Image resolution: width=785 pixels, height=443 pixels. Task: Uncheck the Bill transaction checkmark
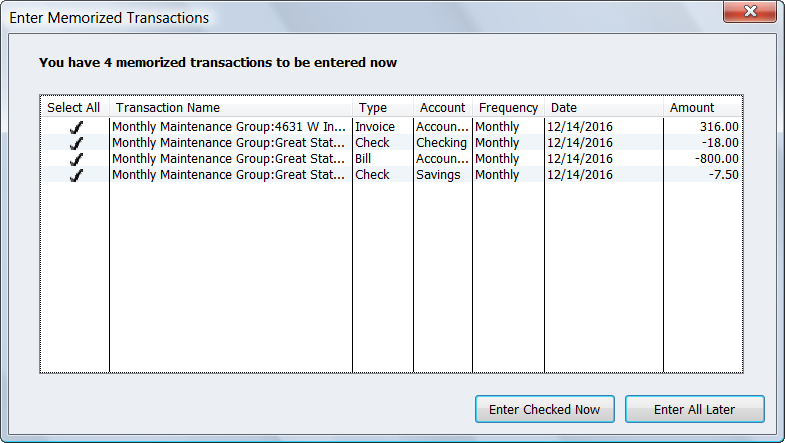(76, 159)
